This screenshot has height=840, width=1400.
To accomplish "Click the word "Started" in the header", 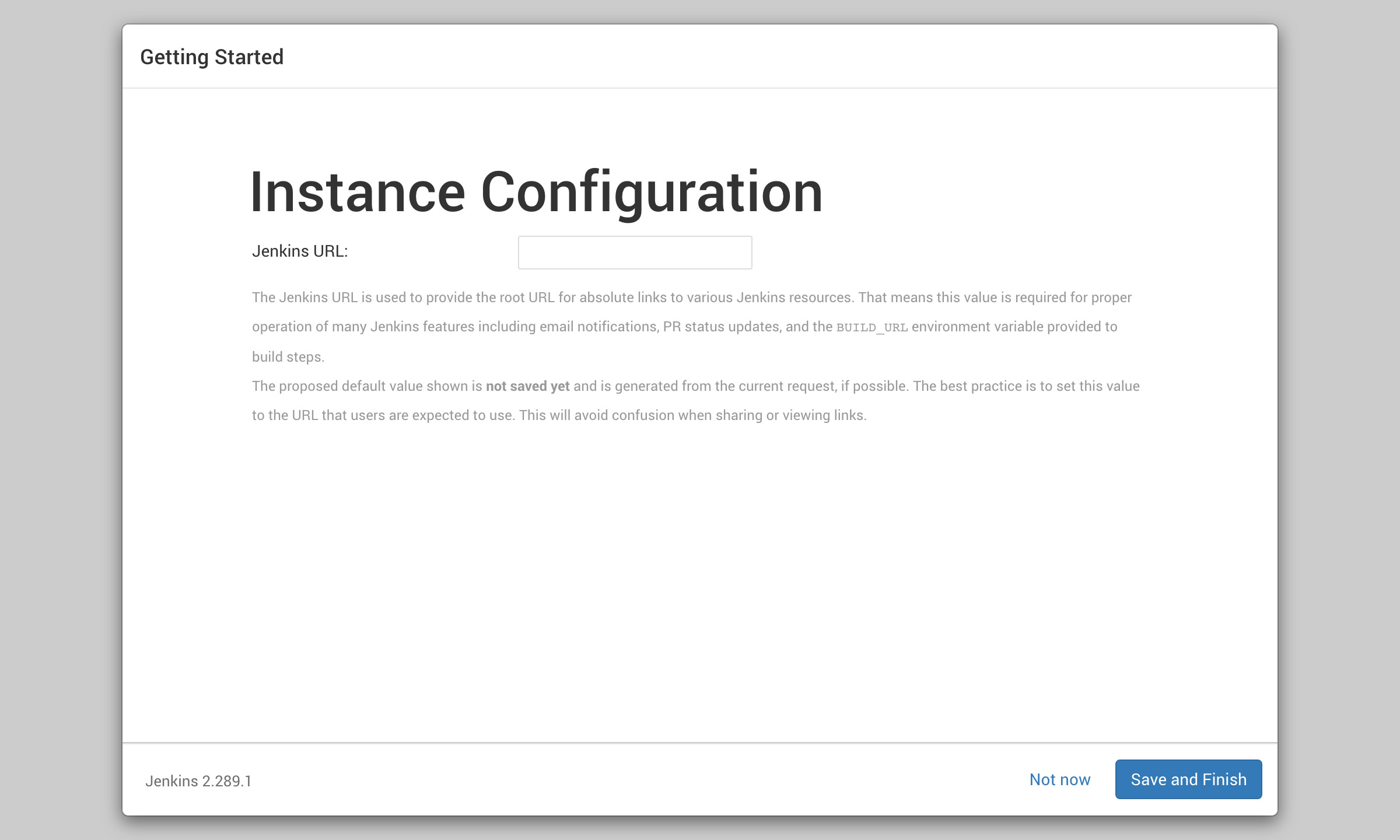I will point(249,57).
